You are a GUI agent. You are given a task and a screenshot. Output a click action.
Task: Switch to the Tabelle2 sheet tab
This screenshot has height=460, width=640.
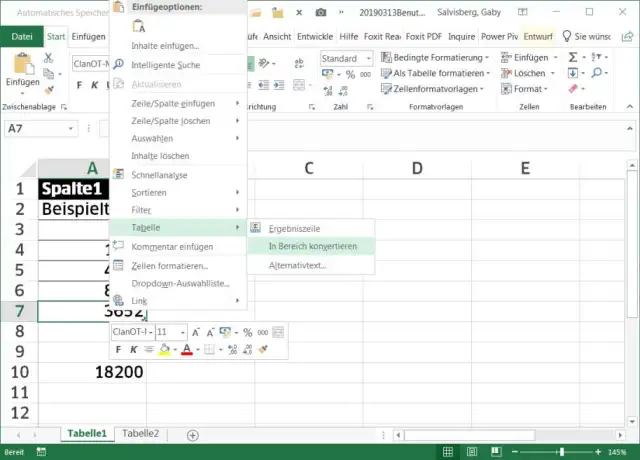point(141,434)
